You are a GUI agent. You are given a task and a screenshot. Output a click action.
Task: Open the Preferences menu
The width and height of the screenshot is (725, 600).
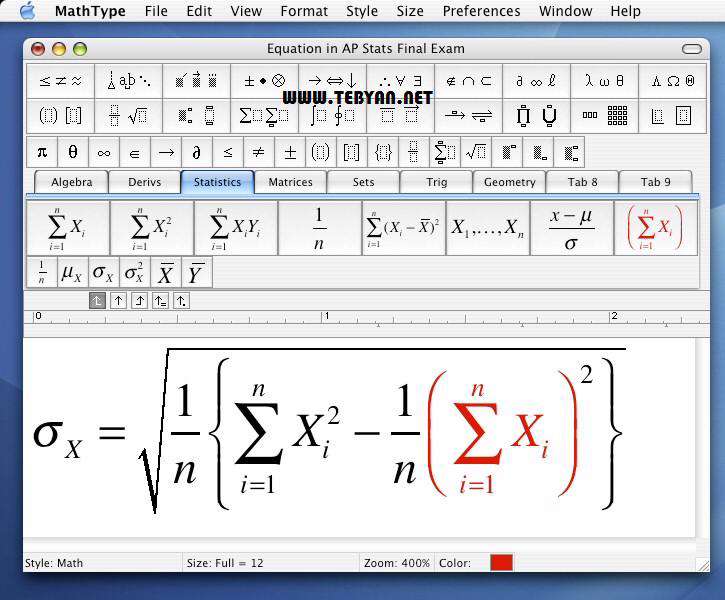click(481, 11)
